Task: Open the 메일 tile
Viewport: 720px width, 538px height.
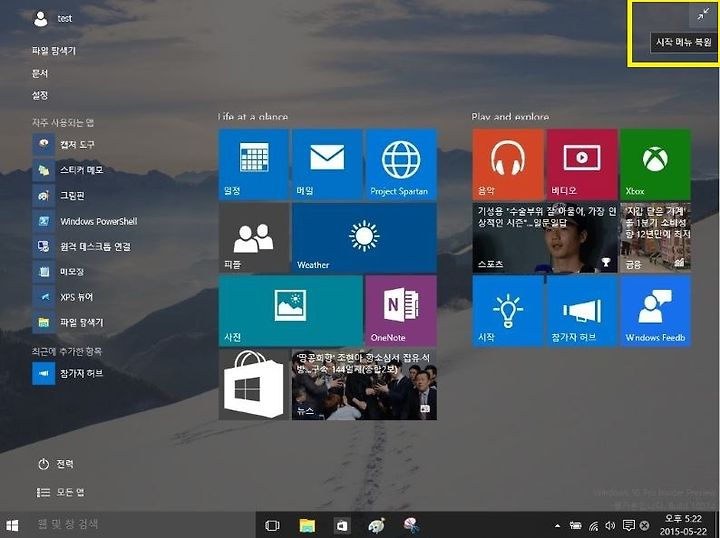Action: pyautogui.click(x=327, y=164)
